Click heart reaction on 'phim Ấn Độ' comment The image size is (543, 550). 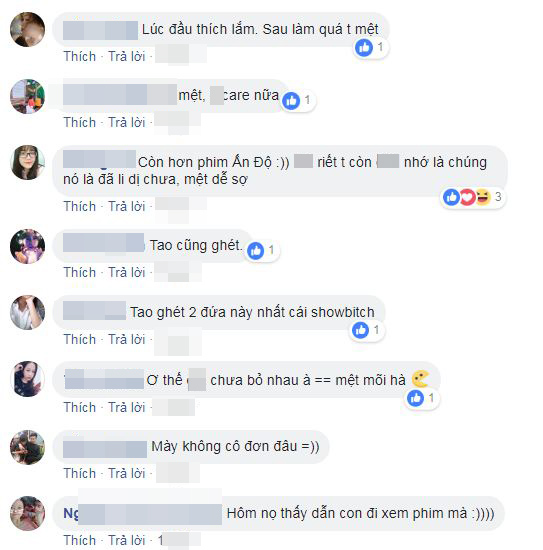(x=467, y=197)
